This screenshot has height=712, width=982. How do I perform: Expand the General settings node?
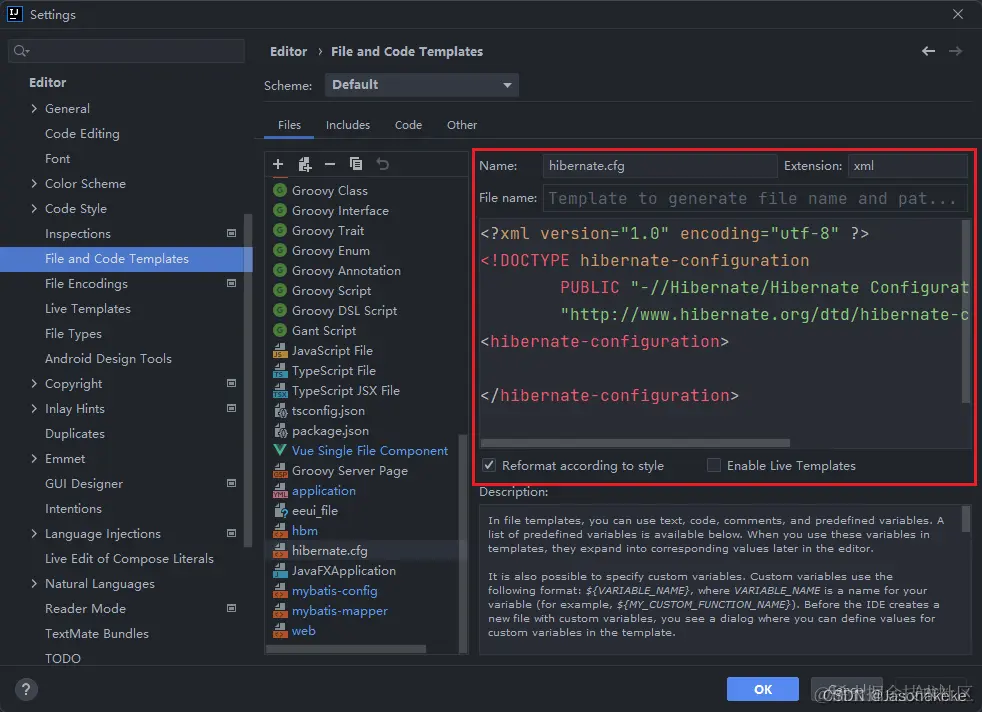tap(34, 108)
